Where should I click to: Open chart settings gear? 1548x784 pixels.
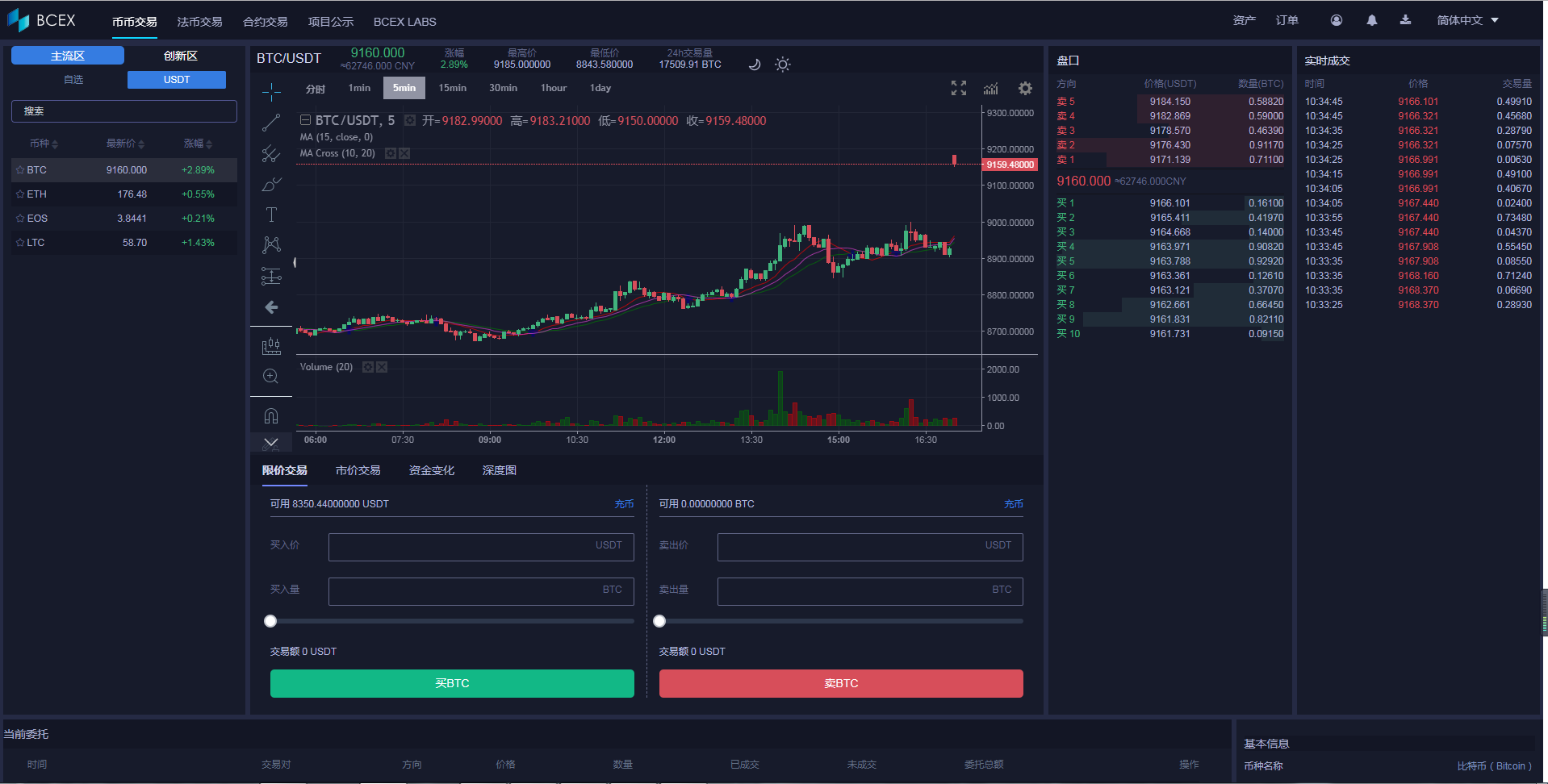1025,88
